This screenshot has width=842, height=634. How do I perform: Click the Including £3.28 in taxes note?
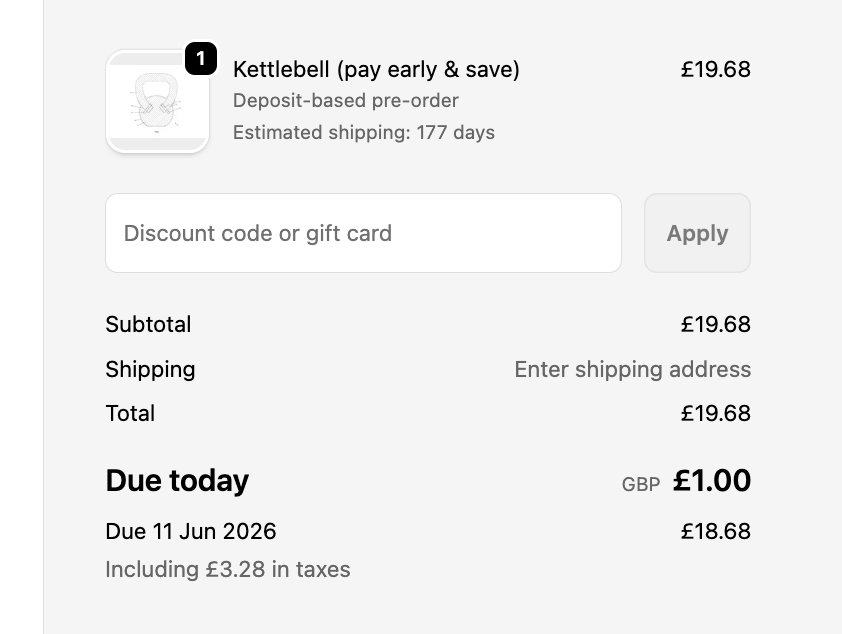point(228,570)
